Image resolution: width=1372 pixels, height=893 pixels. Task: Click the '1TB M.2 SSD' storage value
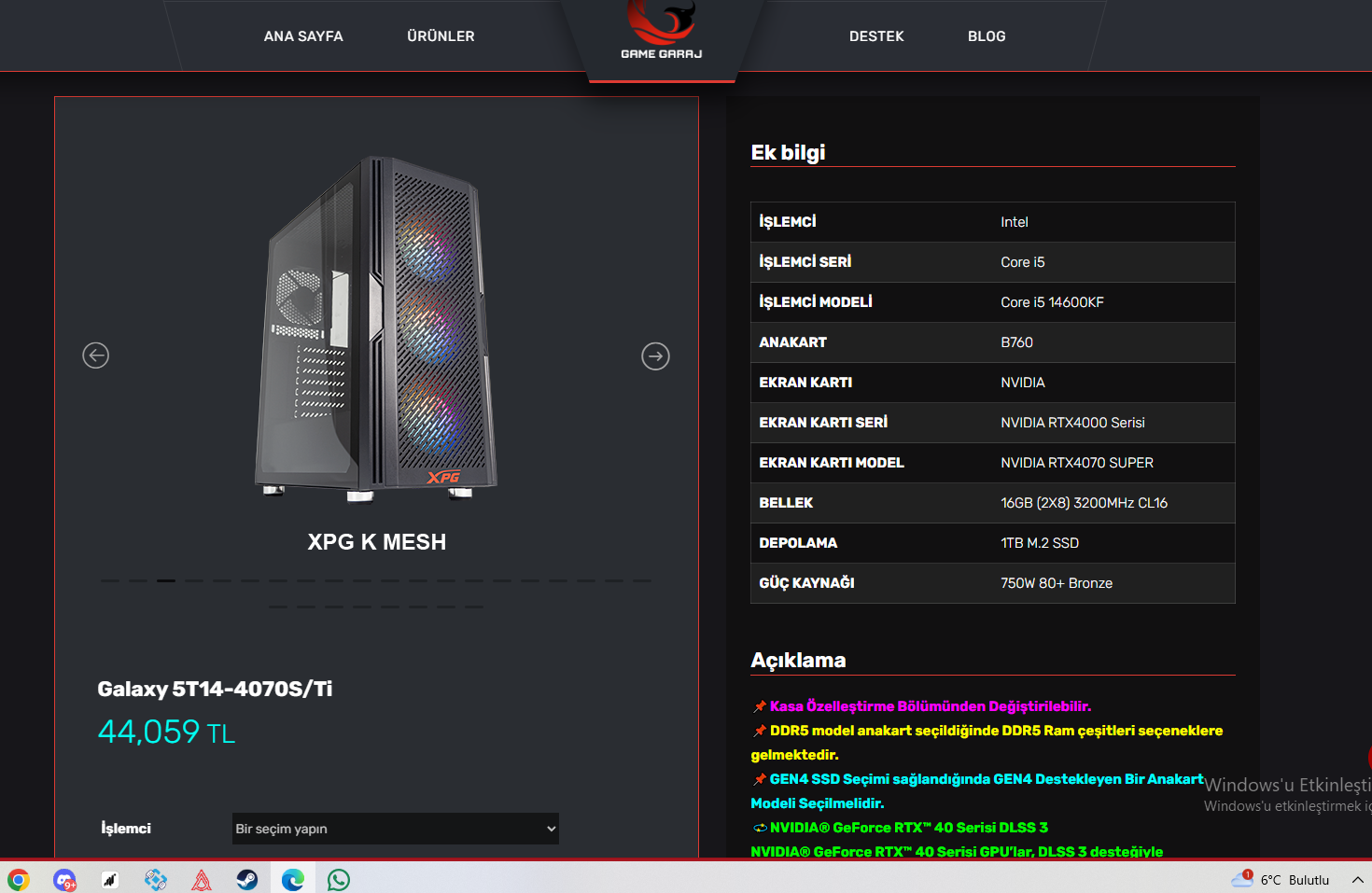pos(1040,543)
